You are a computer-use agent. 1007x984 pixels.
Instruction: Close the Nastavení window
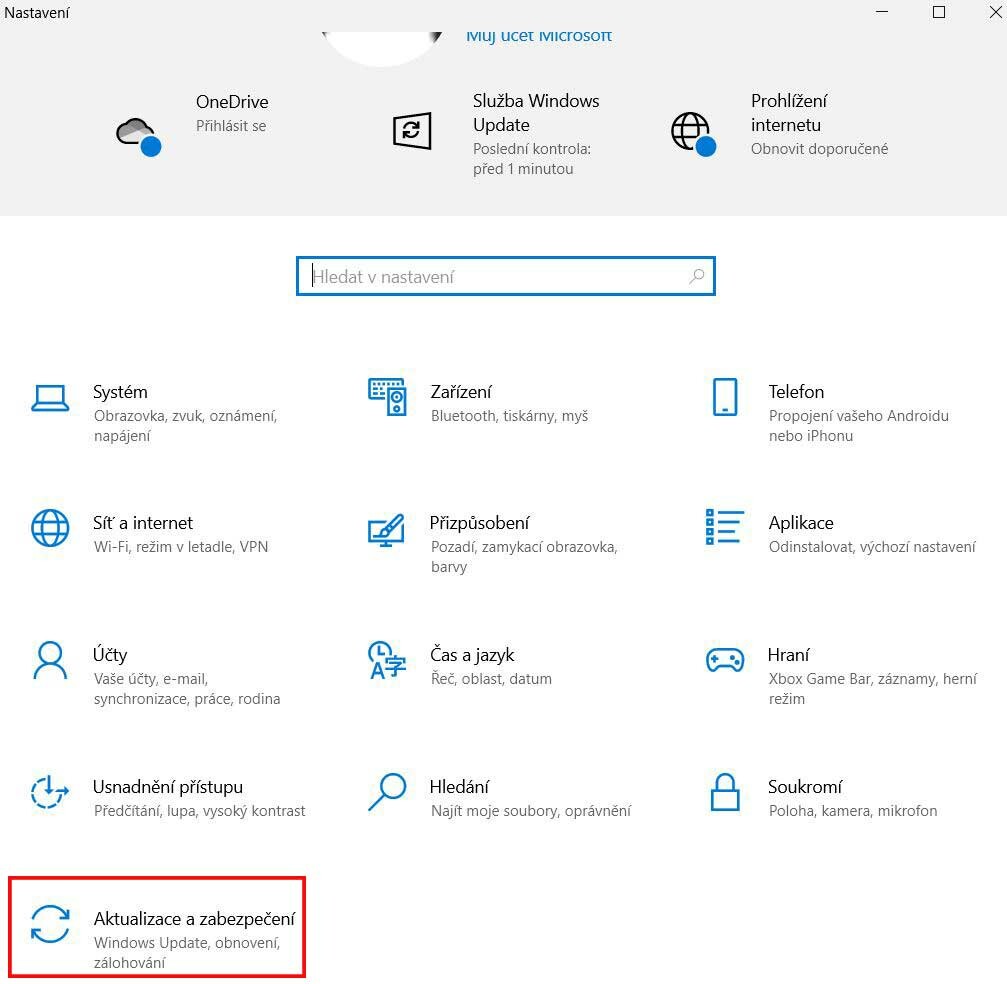(x=995, y=12)
